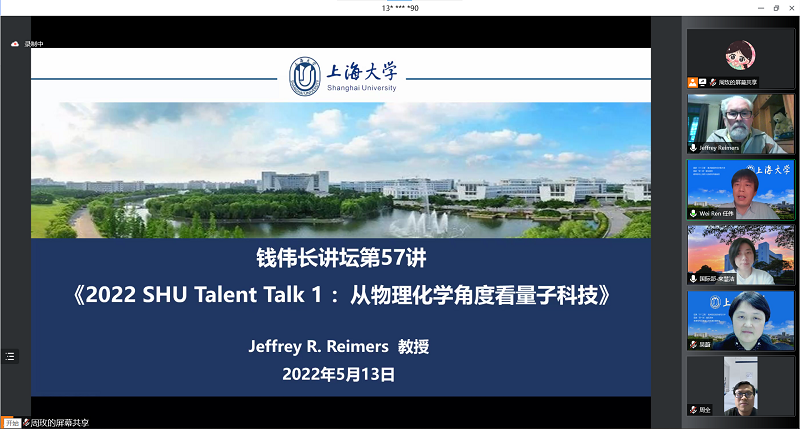Click the host badge icon on first participant tile
This screenshot has width=800, height=429.
click(x=693, y=82)
